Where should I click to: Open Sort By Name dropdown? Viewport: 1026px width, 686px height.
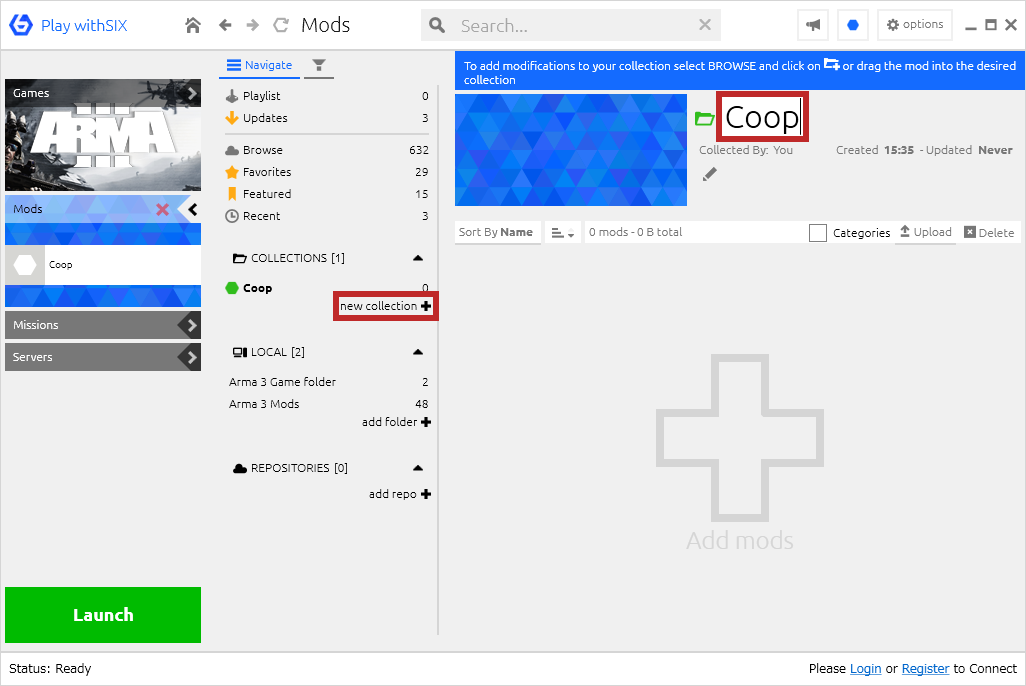(497, 232)
